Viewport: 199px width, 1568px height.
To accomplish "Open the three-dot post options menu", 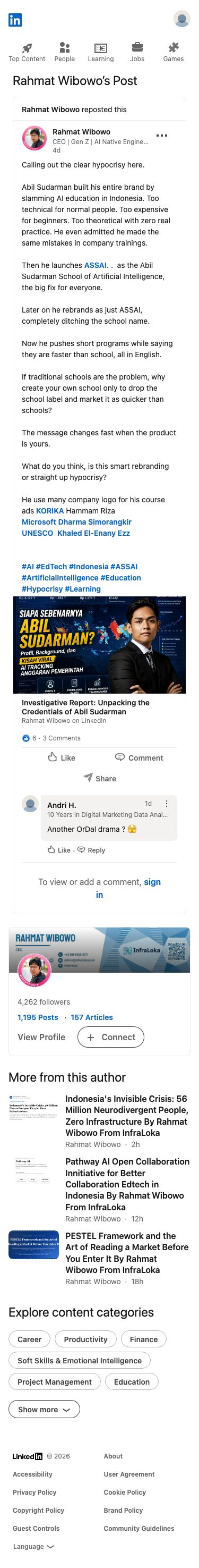I will (x=161, y=135).
